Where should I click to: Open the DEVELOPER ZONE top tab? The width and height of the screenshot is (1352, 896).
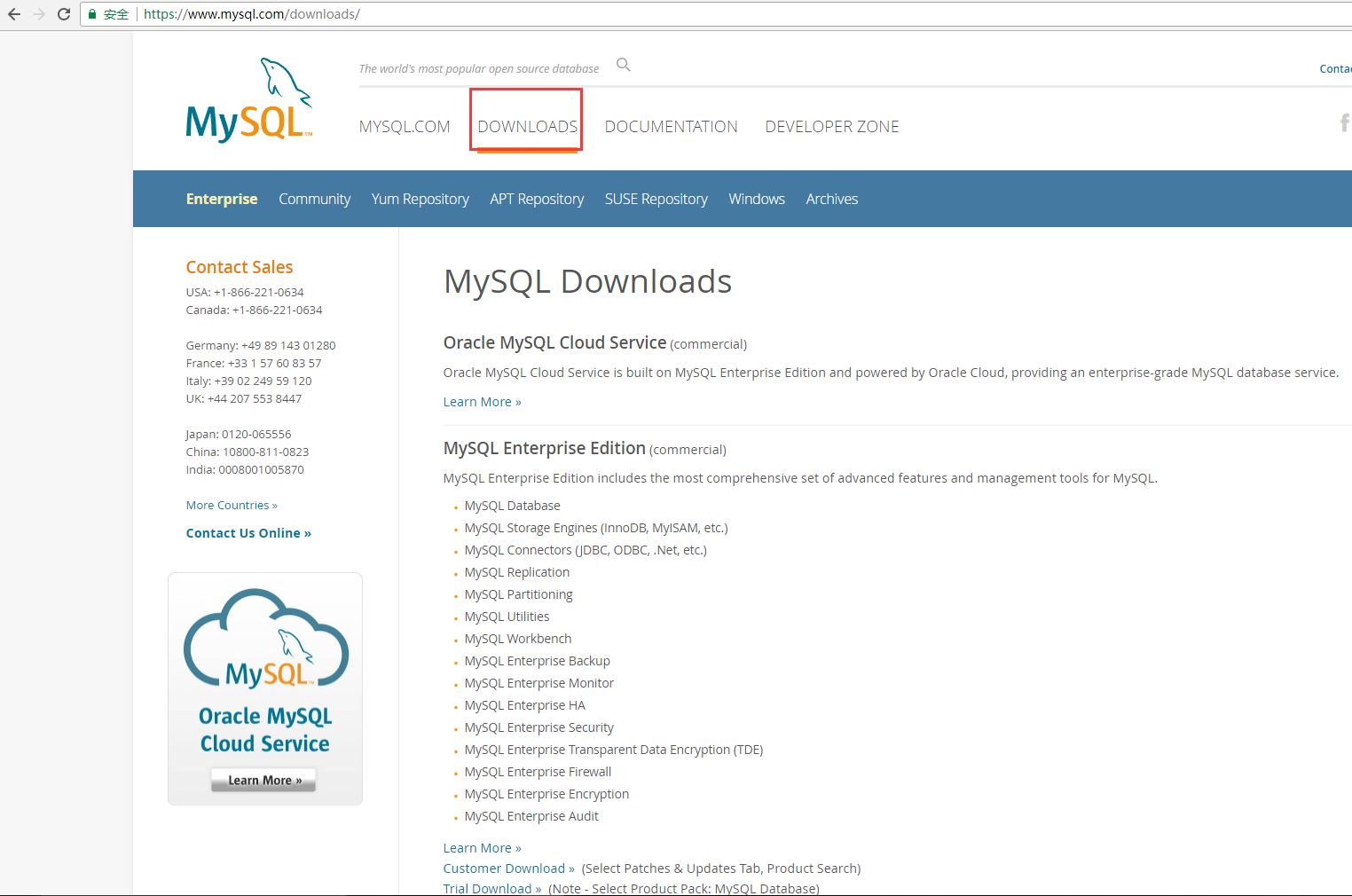pyautogui.click(x=832, y=127)
